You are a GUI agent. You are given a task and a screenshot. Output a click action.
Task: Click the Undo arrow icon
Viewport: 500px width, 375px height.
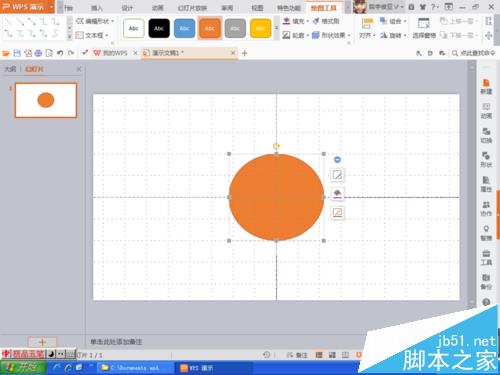point(60,53)
